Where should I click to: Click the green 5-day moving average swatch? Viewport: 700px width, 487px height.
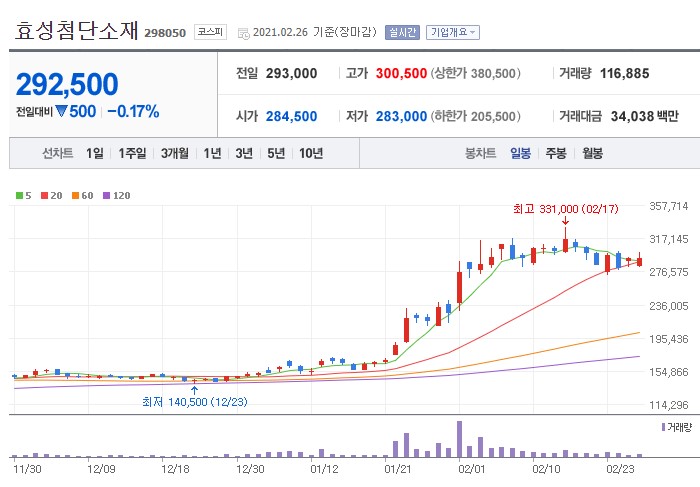pyautogui.click(x=19, y=196)
